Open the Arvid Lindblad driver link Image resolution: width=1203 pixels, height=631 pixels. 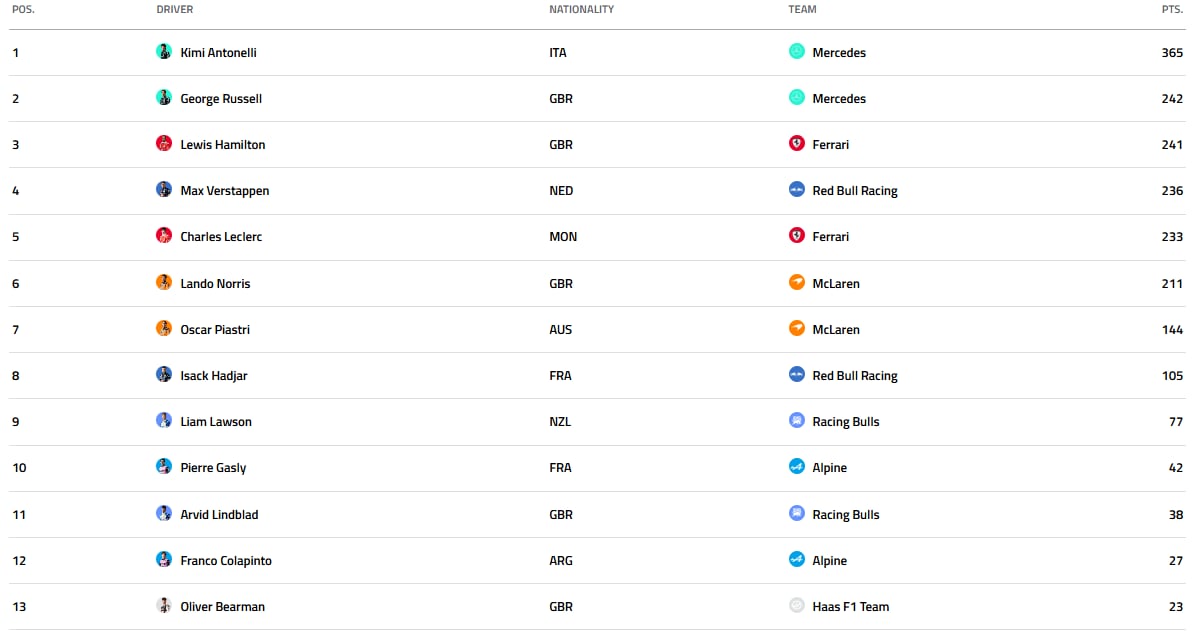coord(219,515)
